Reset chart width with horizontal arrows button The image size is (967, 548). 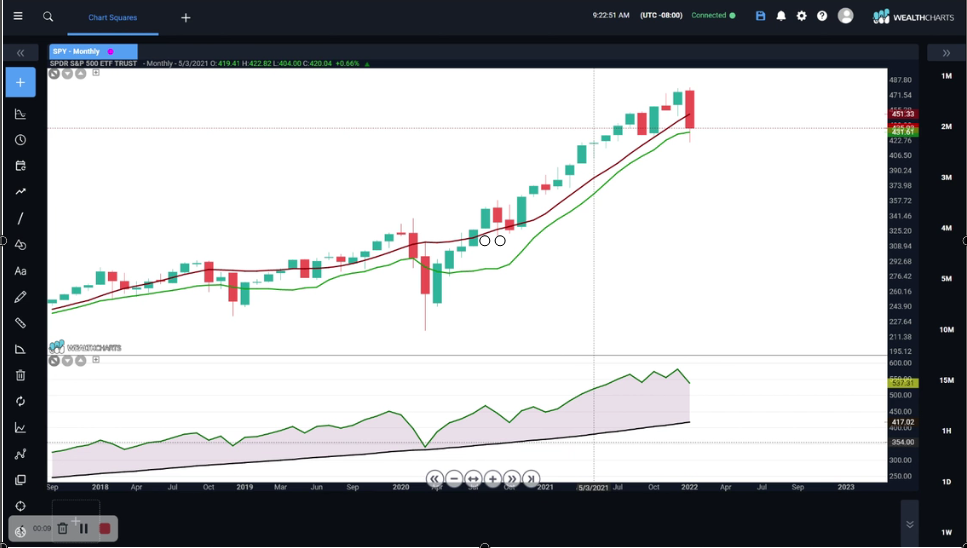[x=473, y=479]
